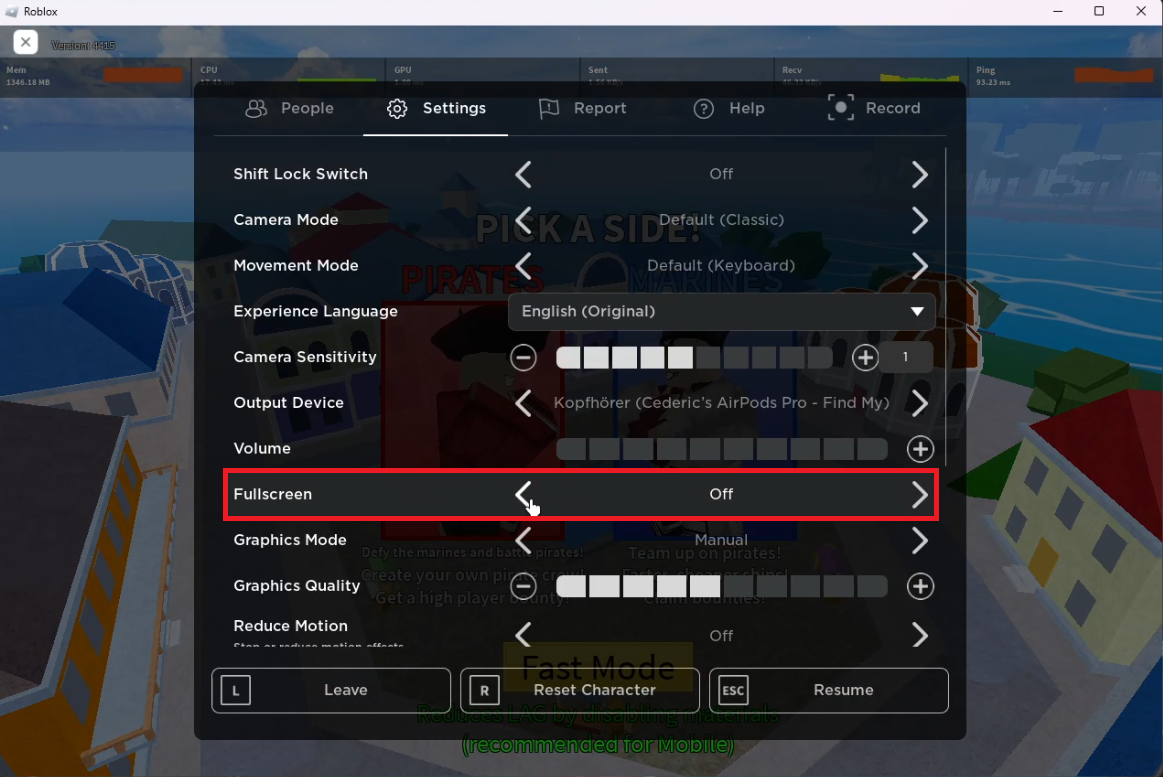
Task: Click the Volume slider bar
Action: pos(722,449)
